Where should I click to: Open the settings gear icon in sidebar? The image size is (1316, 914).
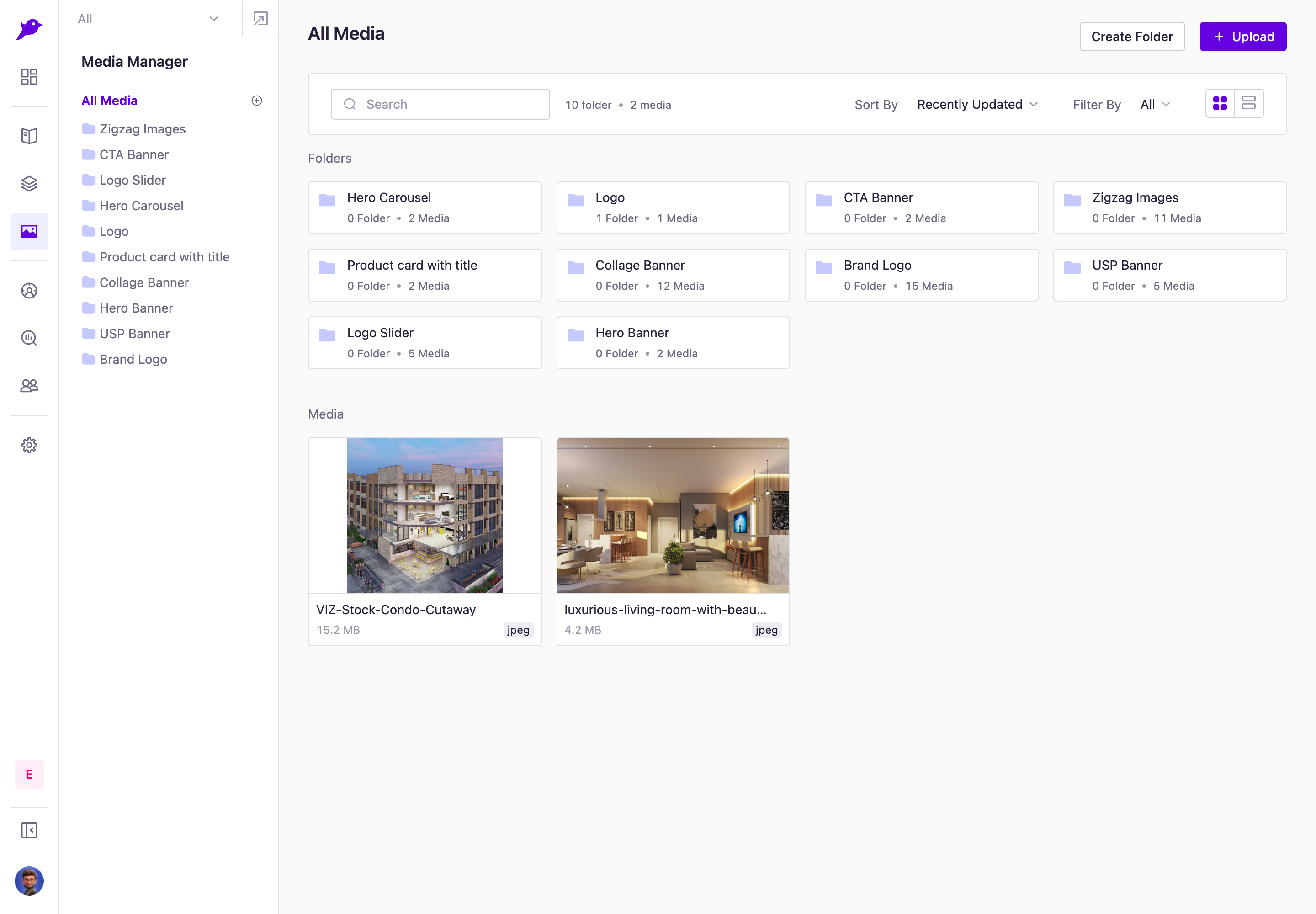click(29, 445)
